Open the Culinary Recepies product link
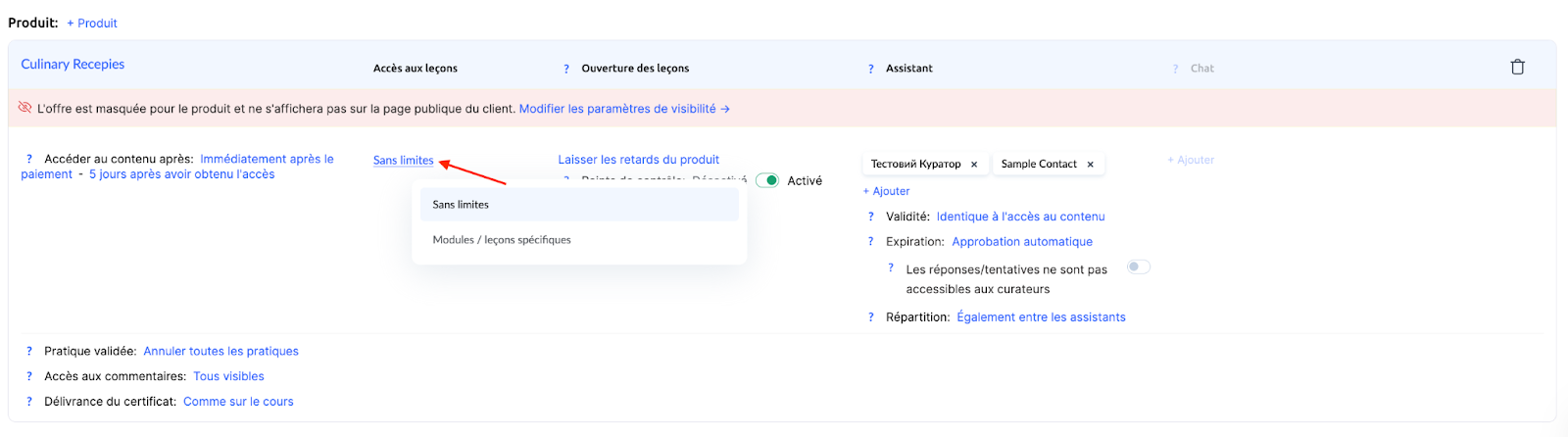The height and width of the screenshot is (437, 1568). point(73,65)
